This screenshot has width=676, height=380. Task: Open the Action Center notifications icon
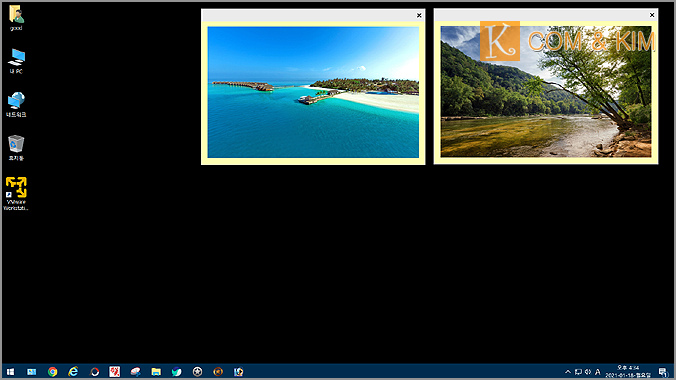[663, 371]
